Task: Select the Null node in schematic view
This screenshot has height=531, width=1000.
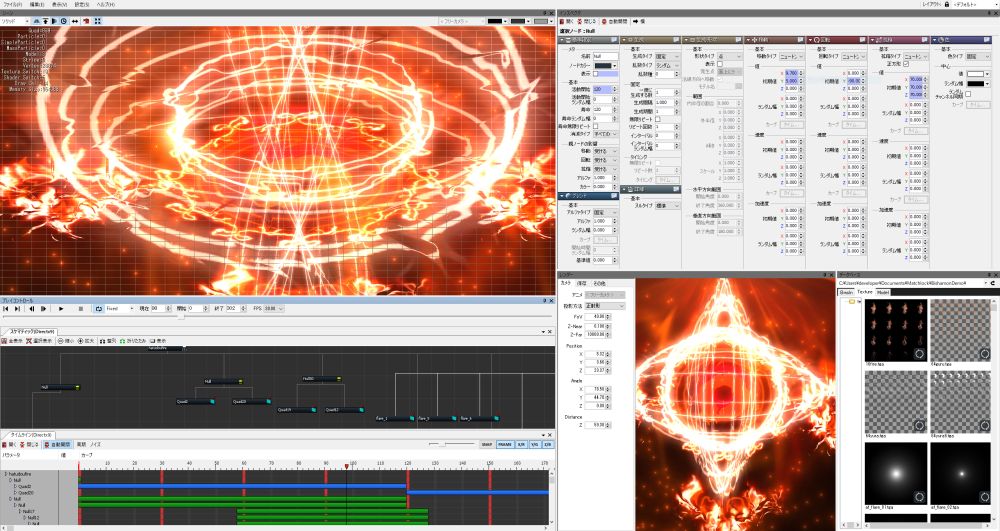Action: (57, 387)
